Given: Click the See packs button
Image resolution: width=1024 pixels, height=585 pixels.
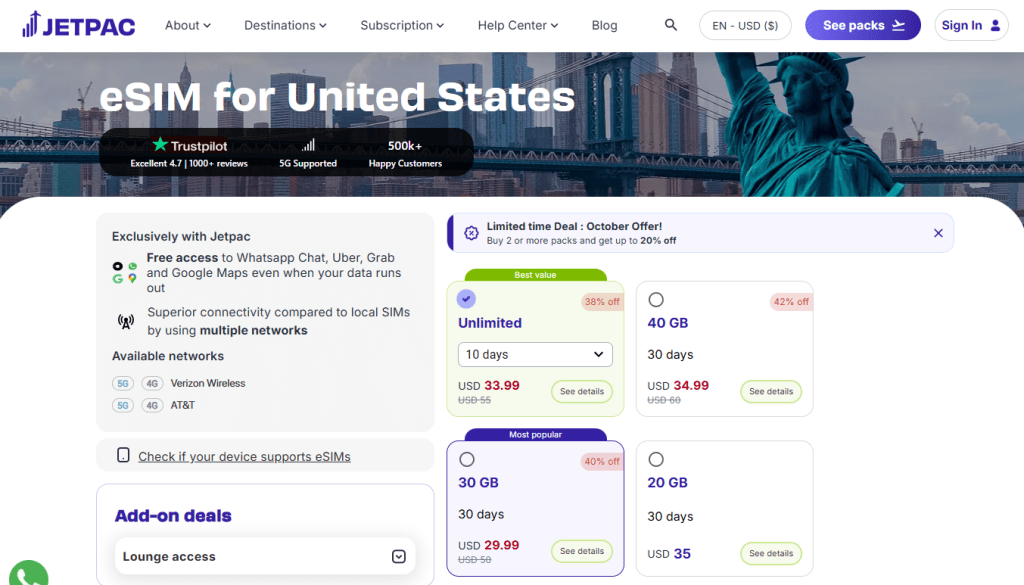Looking at the screenshot, I should coord(863,25).
